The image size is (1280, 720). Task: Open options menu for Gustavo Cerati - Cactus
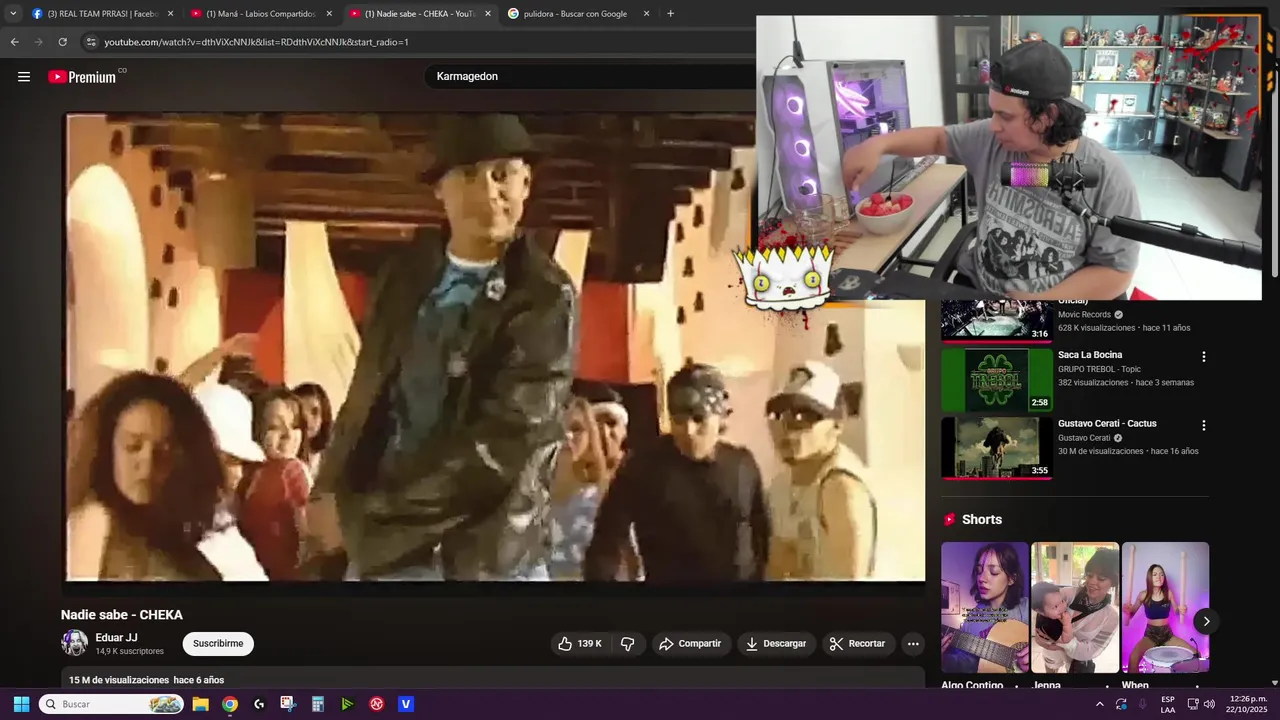click(x=1204, y=425)
